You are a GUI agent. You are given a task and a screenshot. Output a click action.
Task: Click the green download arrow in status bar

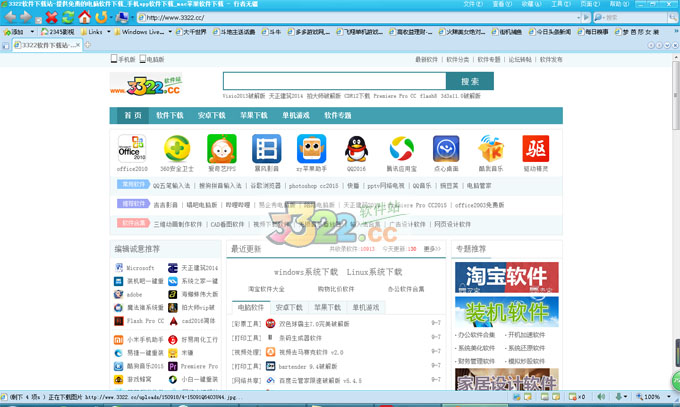(x=619, y=397)
